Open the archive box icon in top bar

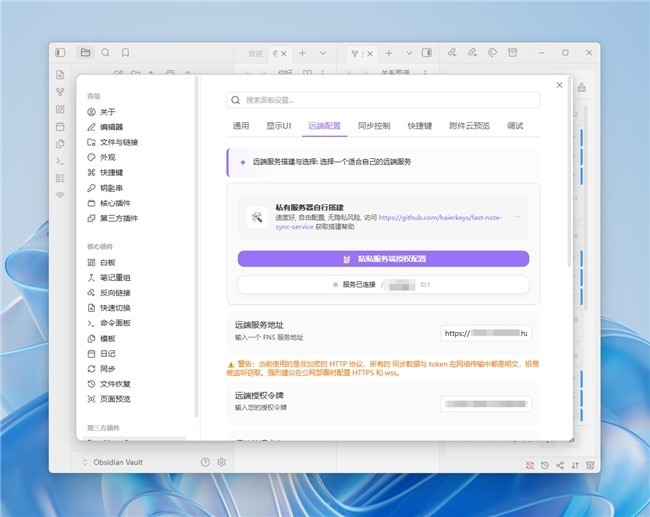(x=512, y=53)
